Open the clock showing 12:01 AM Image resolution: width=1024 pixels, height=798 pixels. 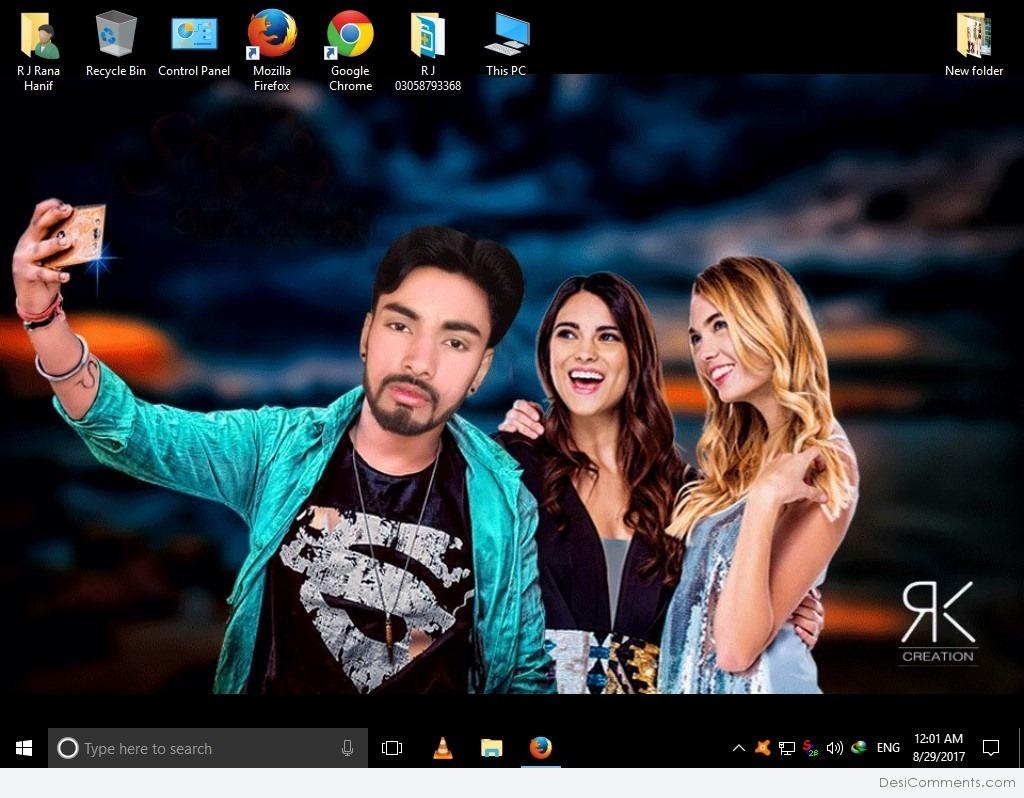tap(938, 748)
